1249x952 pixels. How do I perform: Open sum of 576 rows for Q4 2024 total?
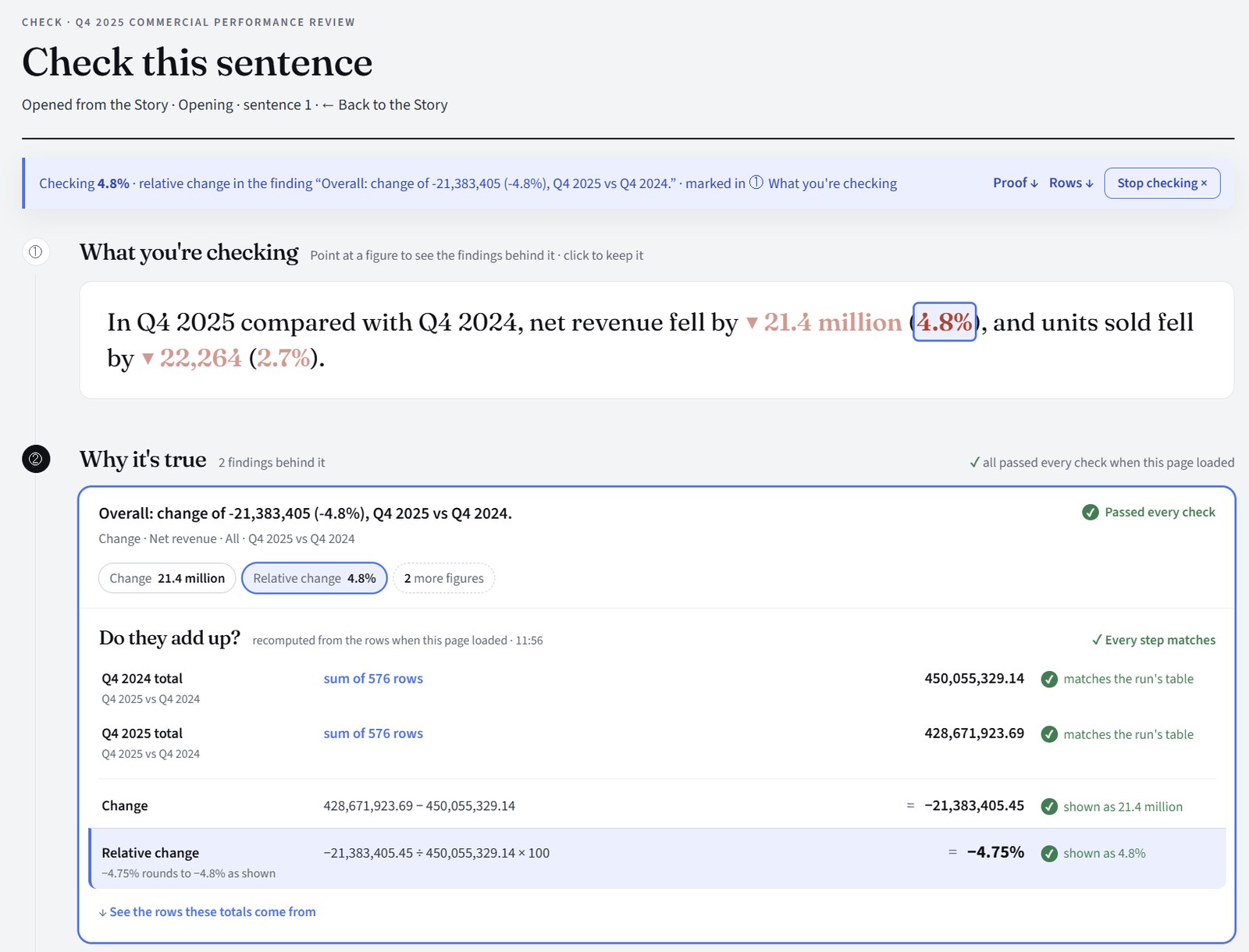coord(373,679)
